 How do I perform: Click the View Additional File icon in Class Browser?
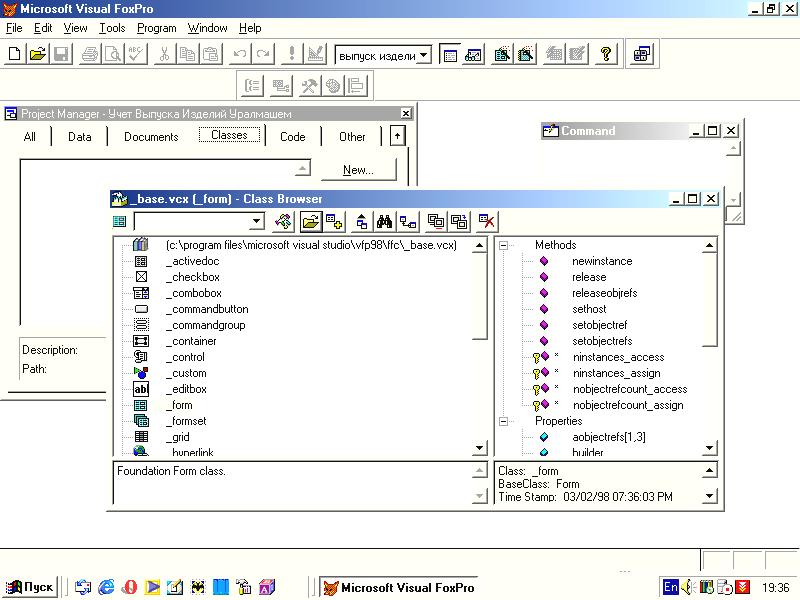click(334, 221)
